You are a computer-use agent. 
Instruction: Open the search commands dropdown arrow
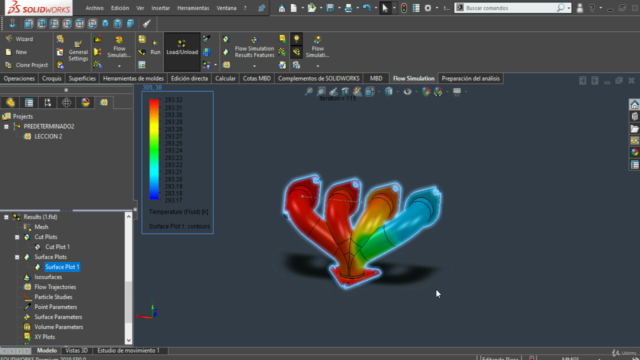tap(569, 8)
